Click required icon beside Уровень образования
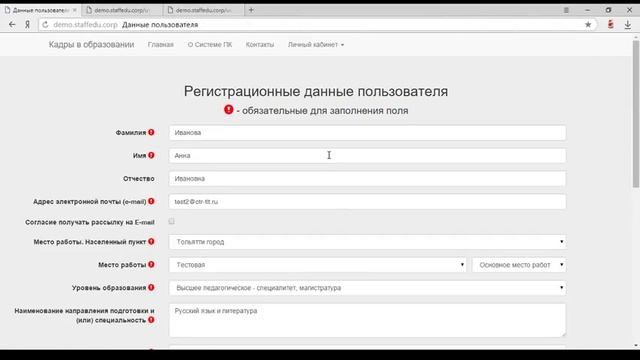 click(151, 287)
